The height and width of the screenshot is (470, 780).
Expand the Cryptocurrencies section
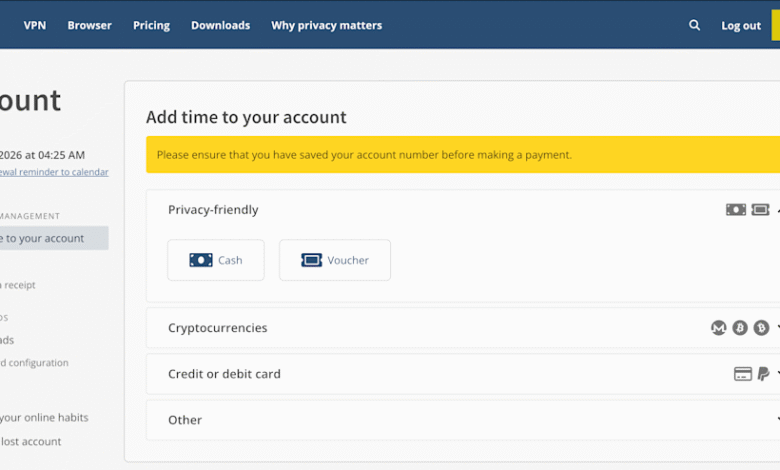tap(218, 328)
